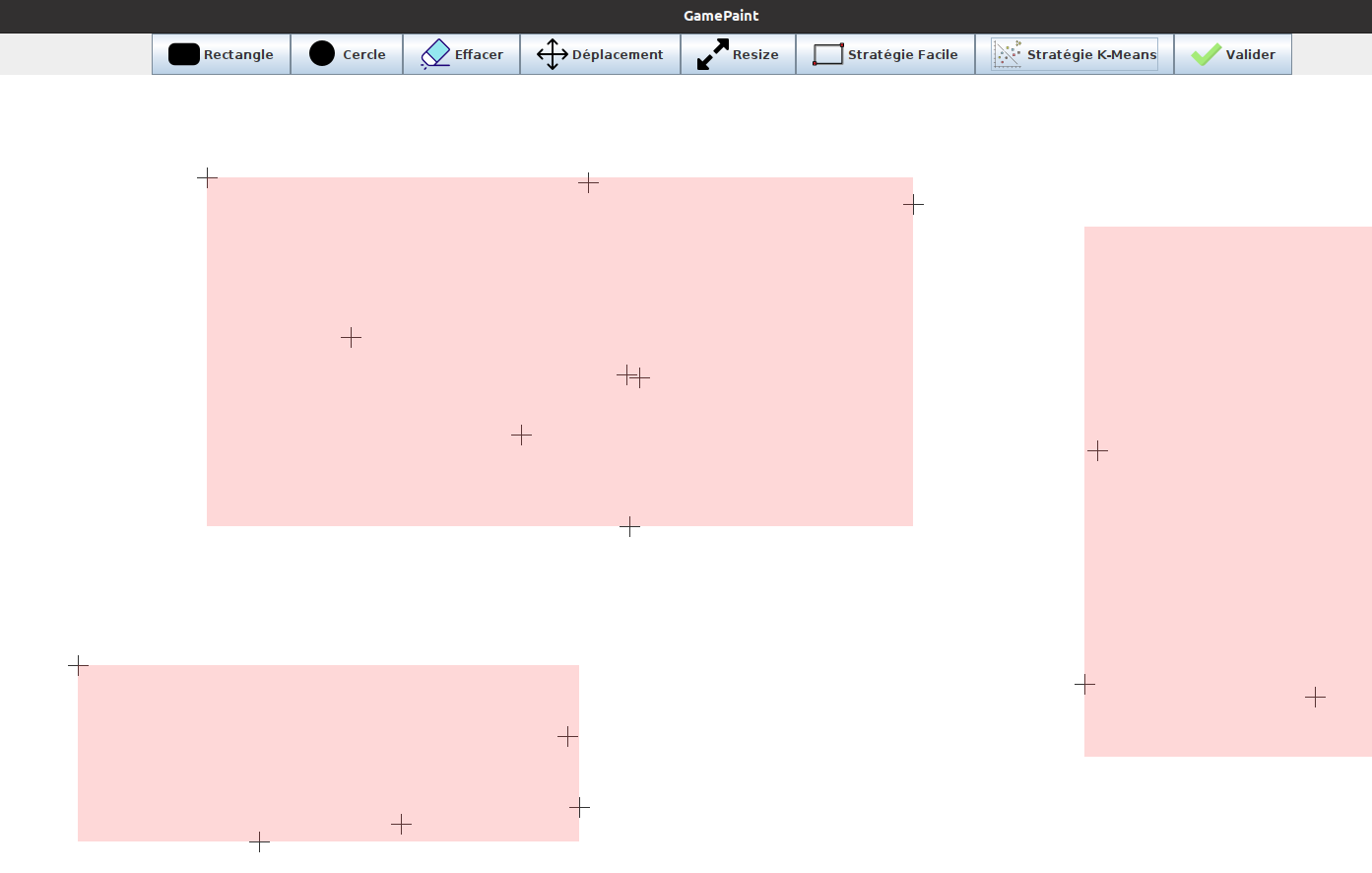Click cross marker at bottom-left rectangle's top-left corner

click(x=78, y=666)
